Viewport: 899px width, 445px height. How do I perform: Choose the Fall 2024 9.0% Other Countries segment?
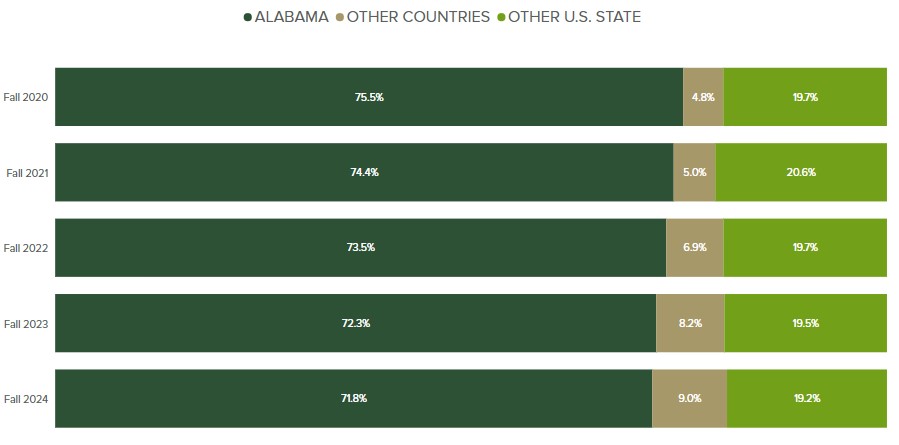[x=689, y=399]
